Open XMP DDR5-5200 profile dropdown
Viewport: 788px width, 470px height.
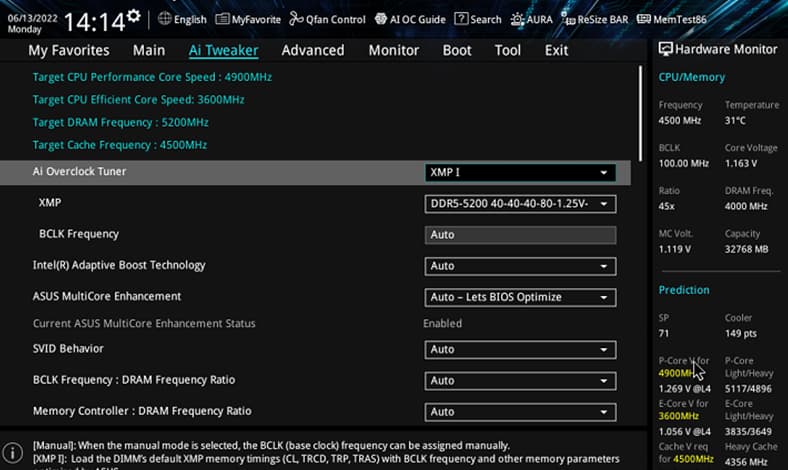click(520, 204)
